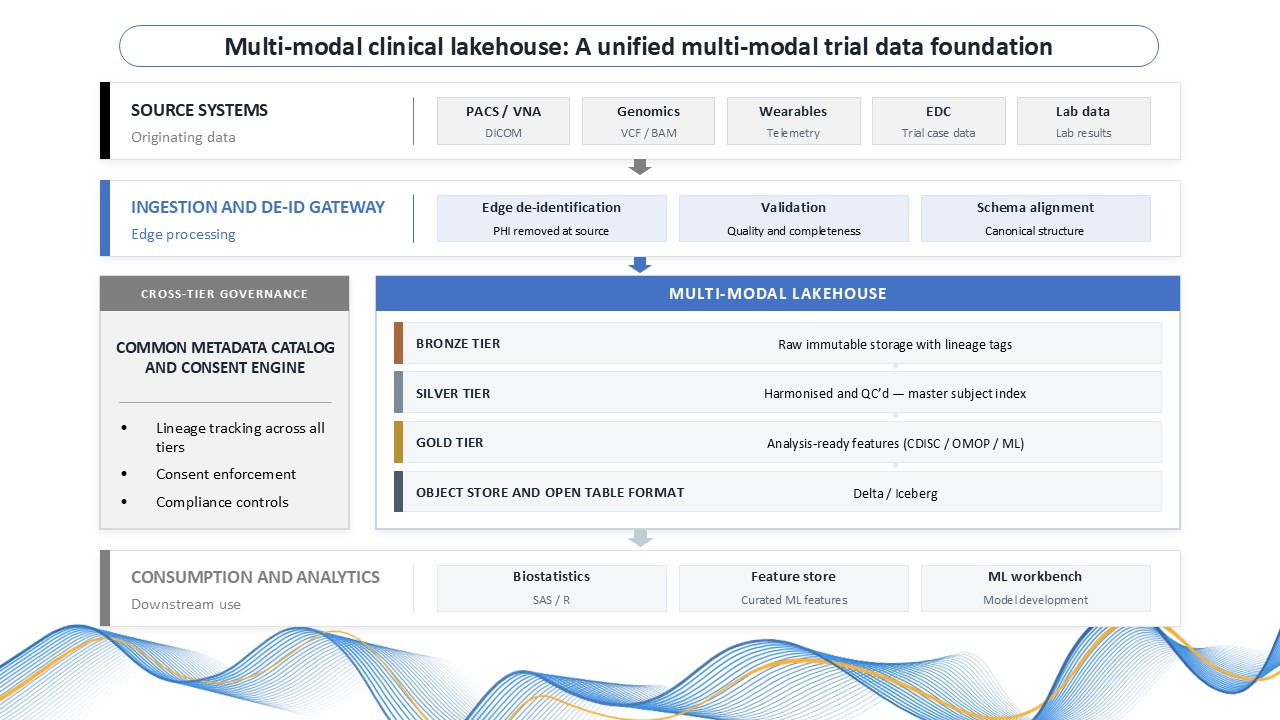Image resolution: width=1280 pixels, height=720 pixels.
Task: Select 'Harmonised and QC'd — master subject index'
Action: tap(895, 393)
